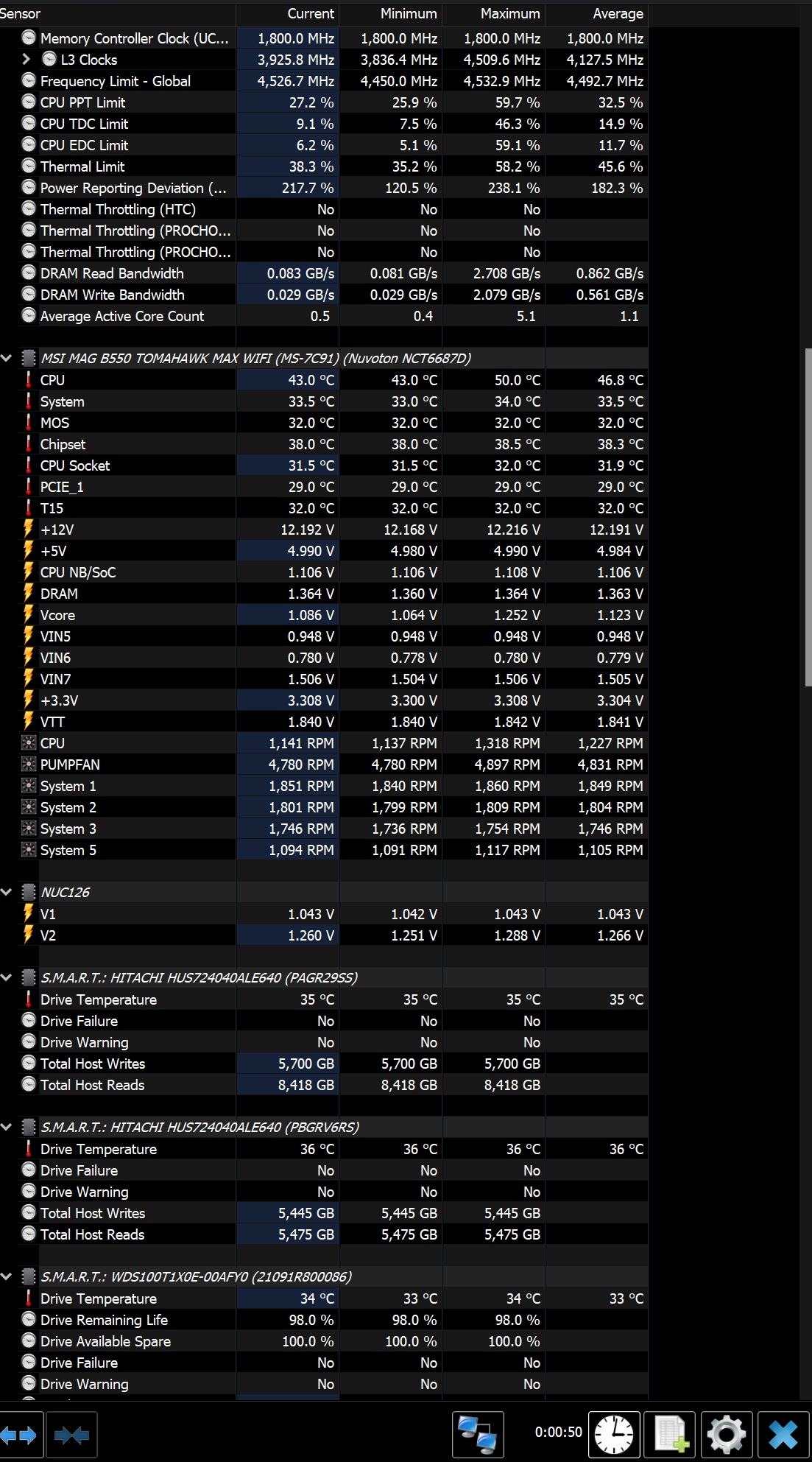Click the fan icon beside System 5

29,849
